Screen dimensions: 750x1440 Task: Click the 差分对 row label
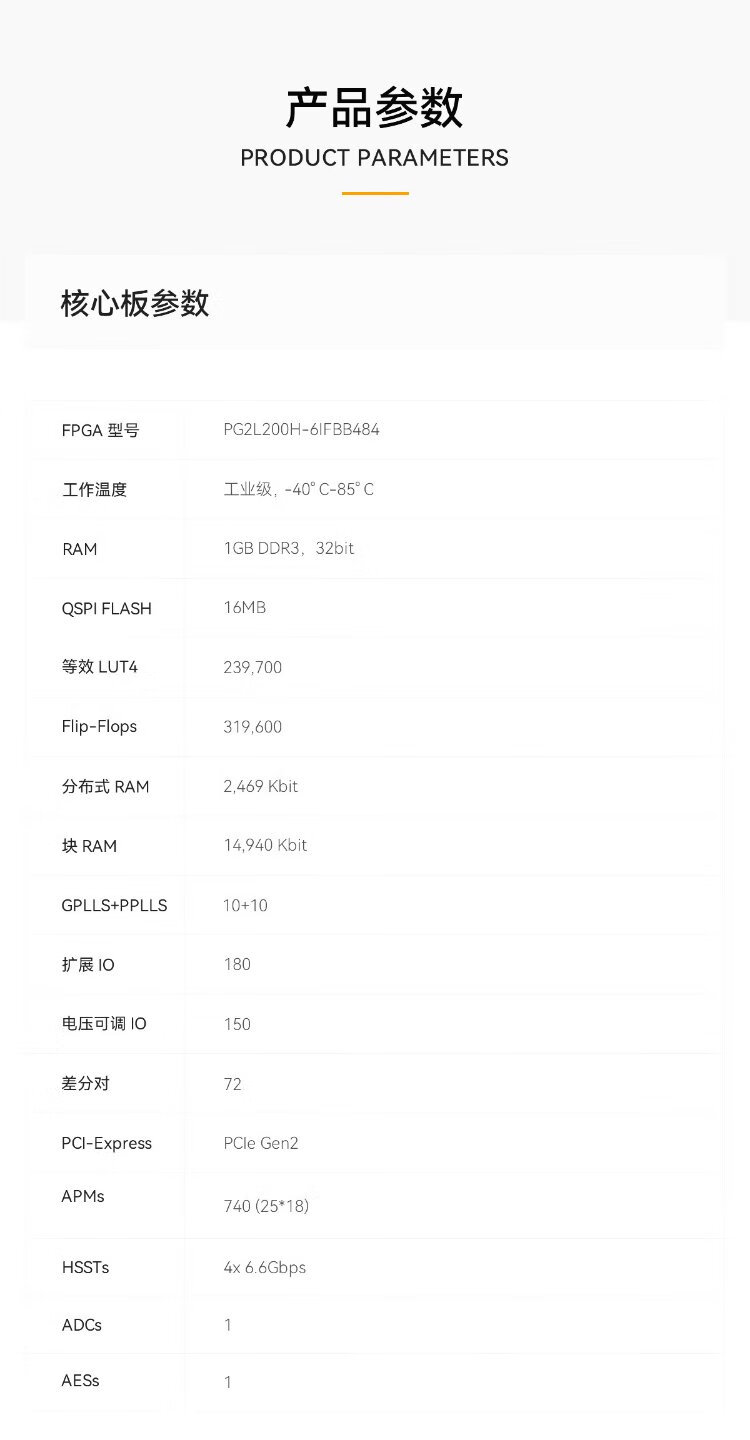coord(85,1084)
